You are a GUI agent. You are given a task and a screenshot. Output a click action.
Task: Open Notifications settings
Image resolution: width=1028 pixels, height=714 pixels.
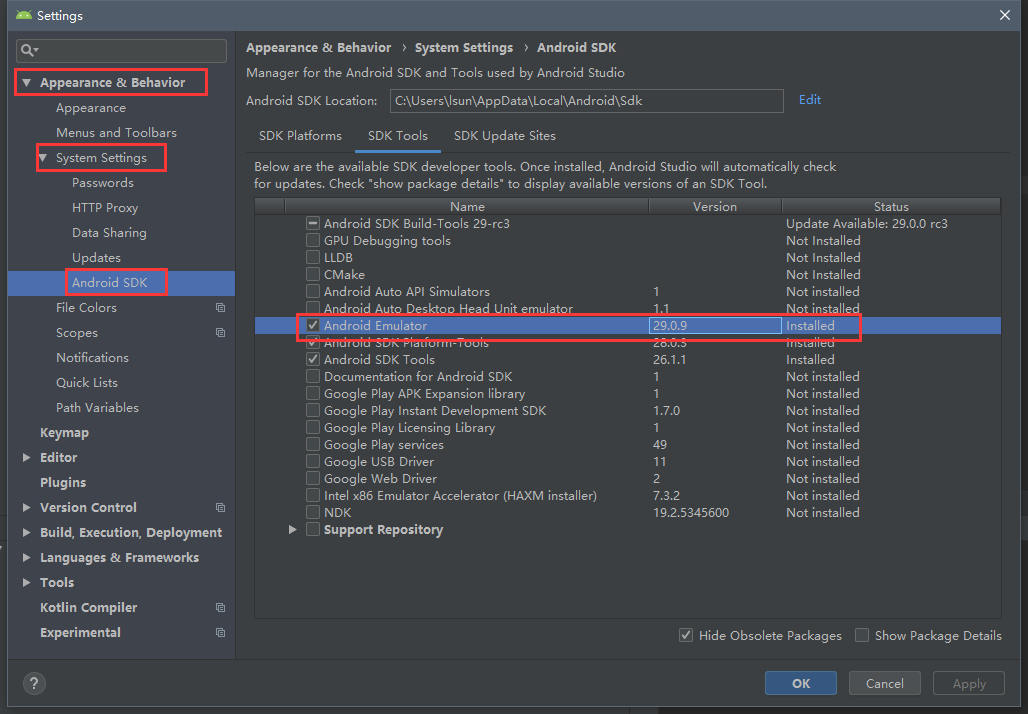92,358
